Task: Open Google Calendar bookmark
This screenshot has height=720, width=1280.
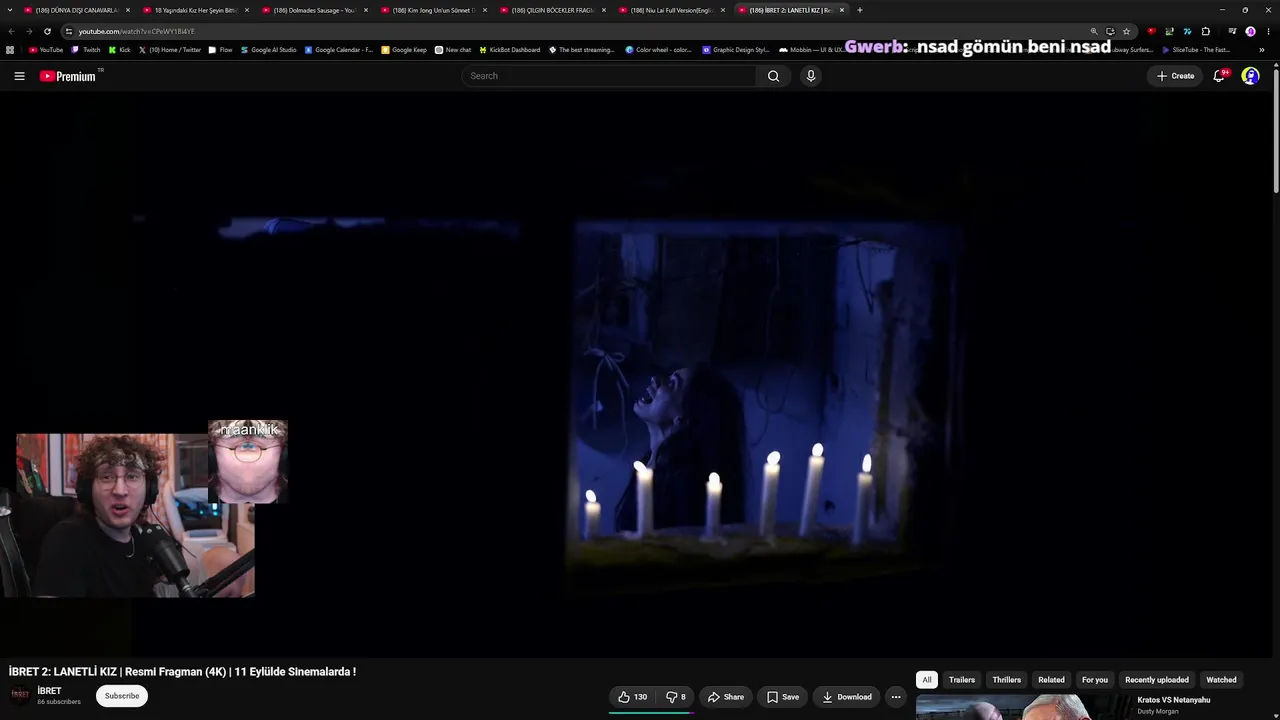Action: [339, 49]
